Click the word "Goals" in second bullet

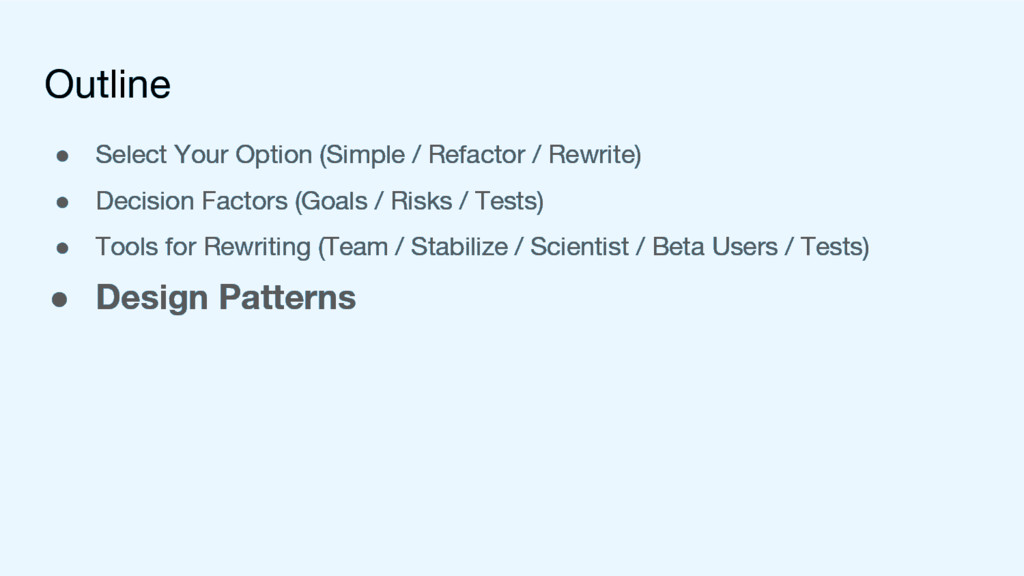[x=334, y=201]
